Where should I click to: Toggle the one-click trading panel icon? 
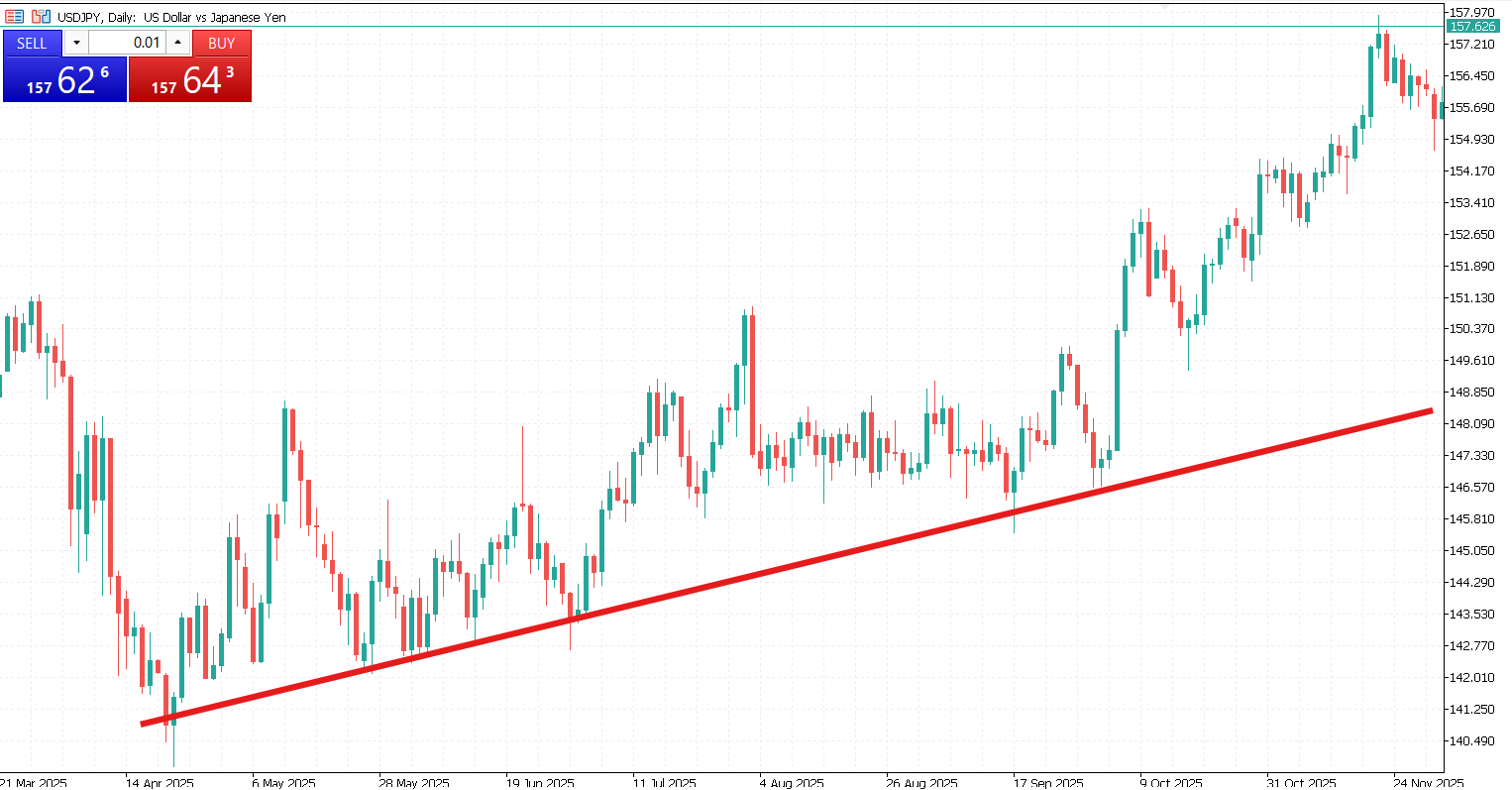14,17
